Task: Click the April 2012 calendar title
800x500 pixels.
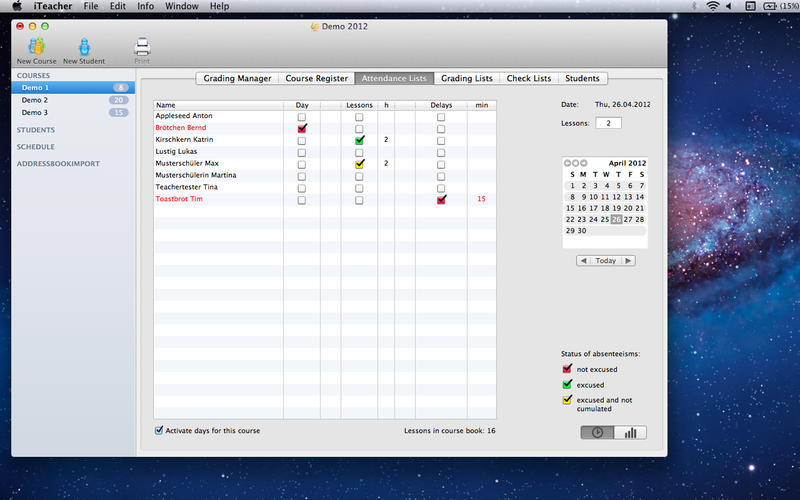Action: click(x=627, y=163)
